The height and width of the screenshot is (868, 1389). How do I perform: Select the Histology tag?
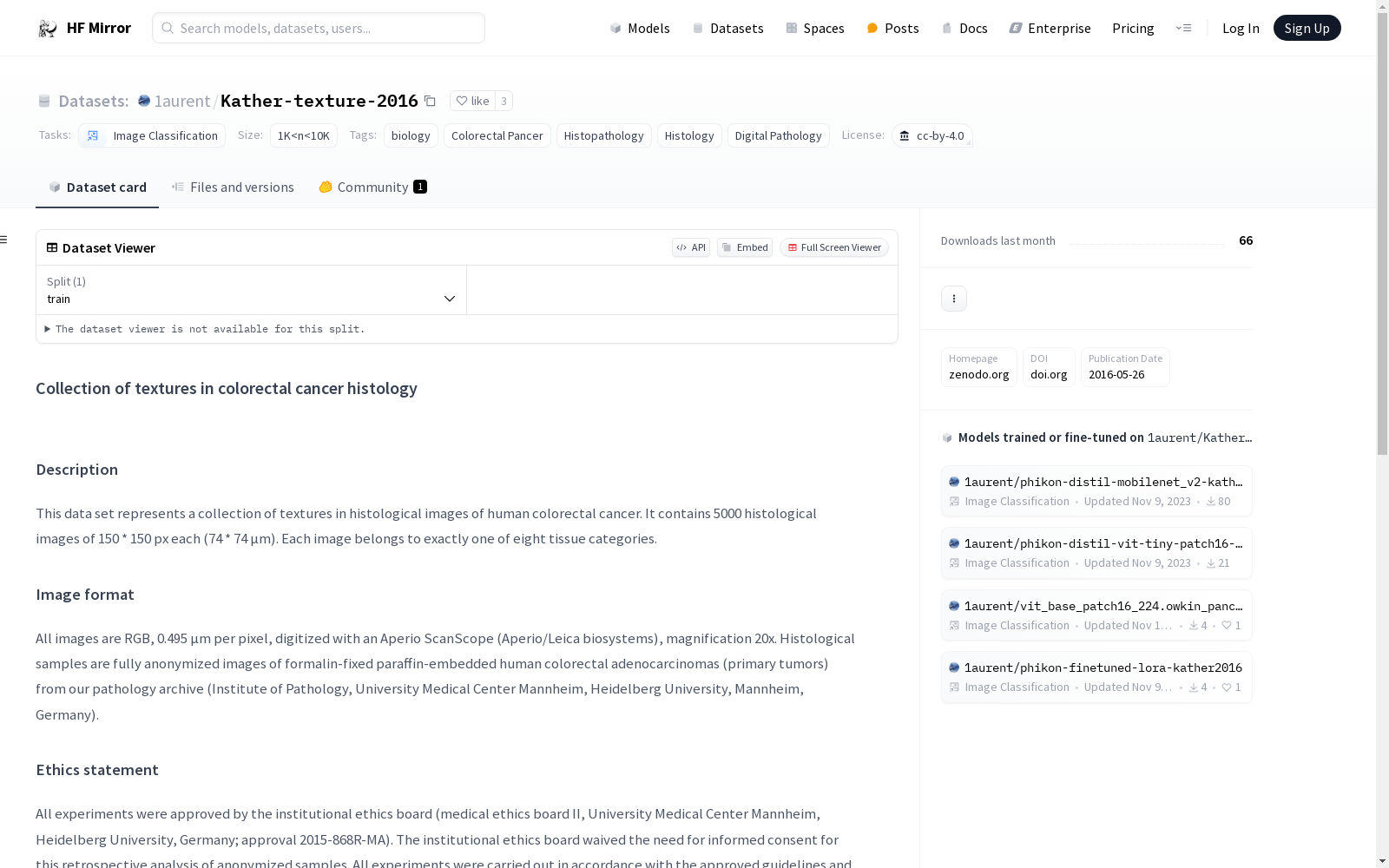(689, 135)
